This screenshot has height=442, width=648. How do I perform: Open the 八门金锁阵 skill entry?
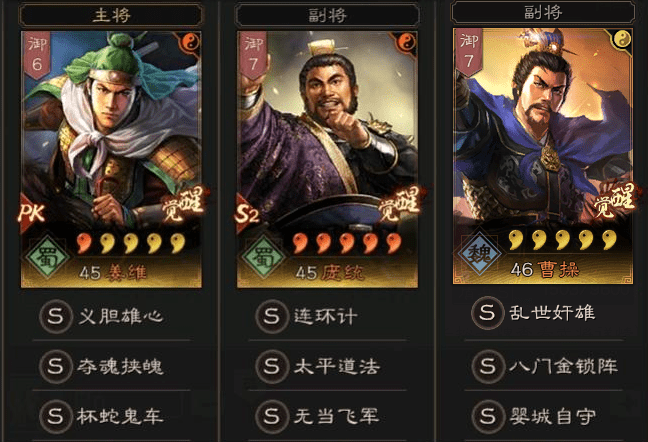click(x=543, y=366)
